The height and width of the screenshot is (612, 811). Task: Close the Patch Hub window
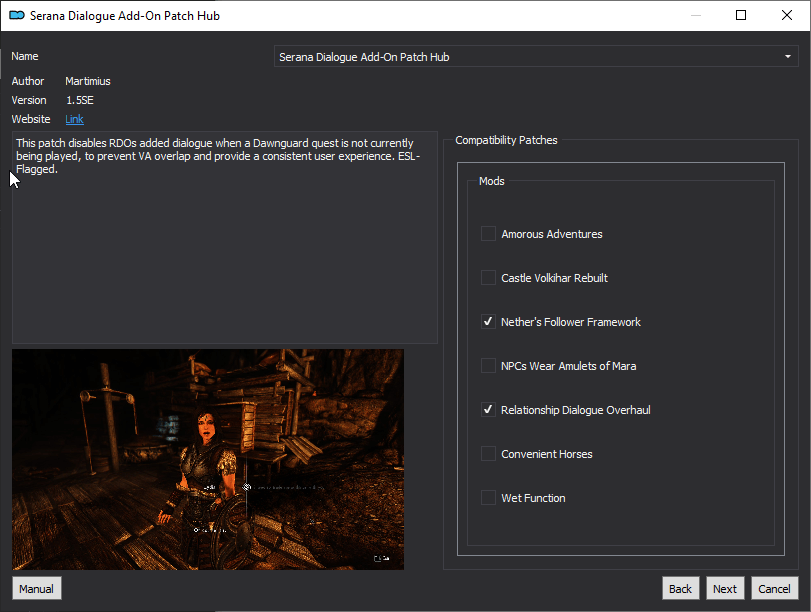pos(787,15)
